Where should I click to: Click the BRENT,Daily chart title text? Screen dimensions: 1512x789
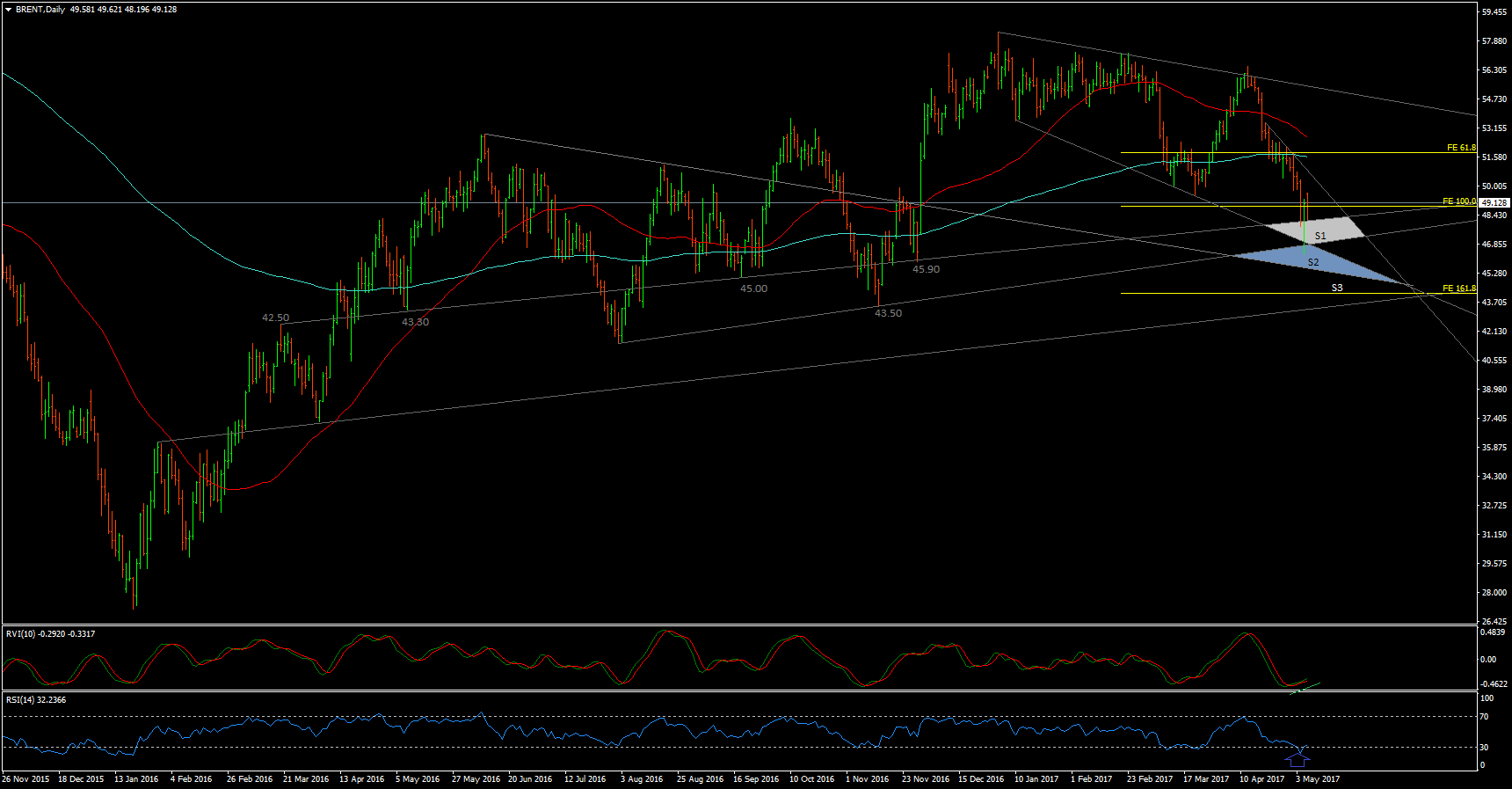pos(40,10)
